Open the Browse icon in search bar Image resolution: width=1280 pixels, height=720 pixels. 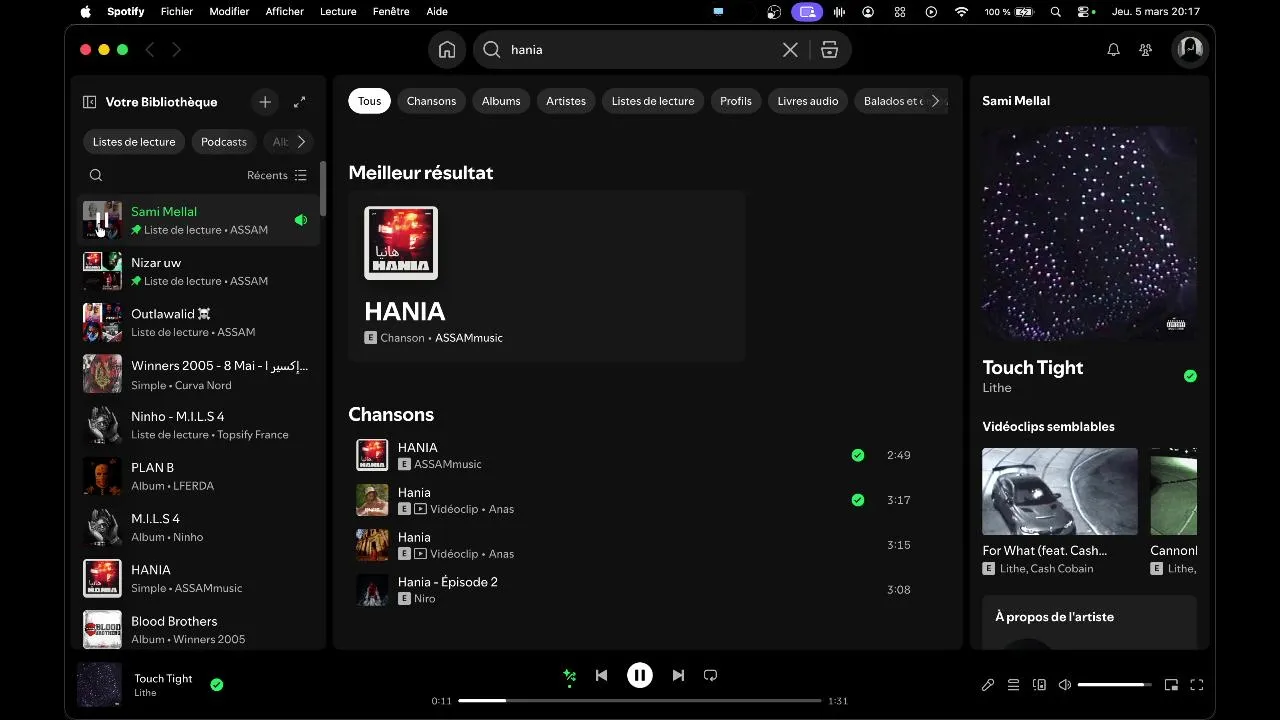point(829,50)
